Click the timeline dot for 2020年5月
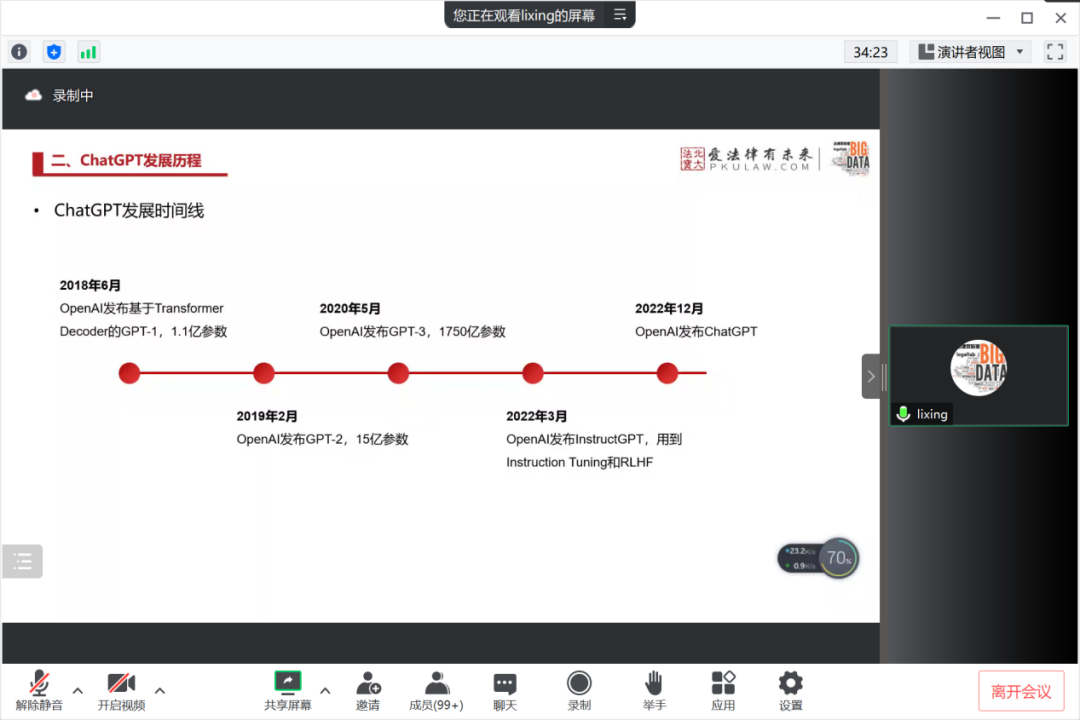Viewport: 1080px width, 720px height. coord(398,373)
